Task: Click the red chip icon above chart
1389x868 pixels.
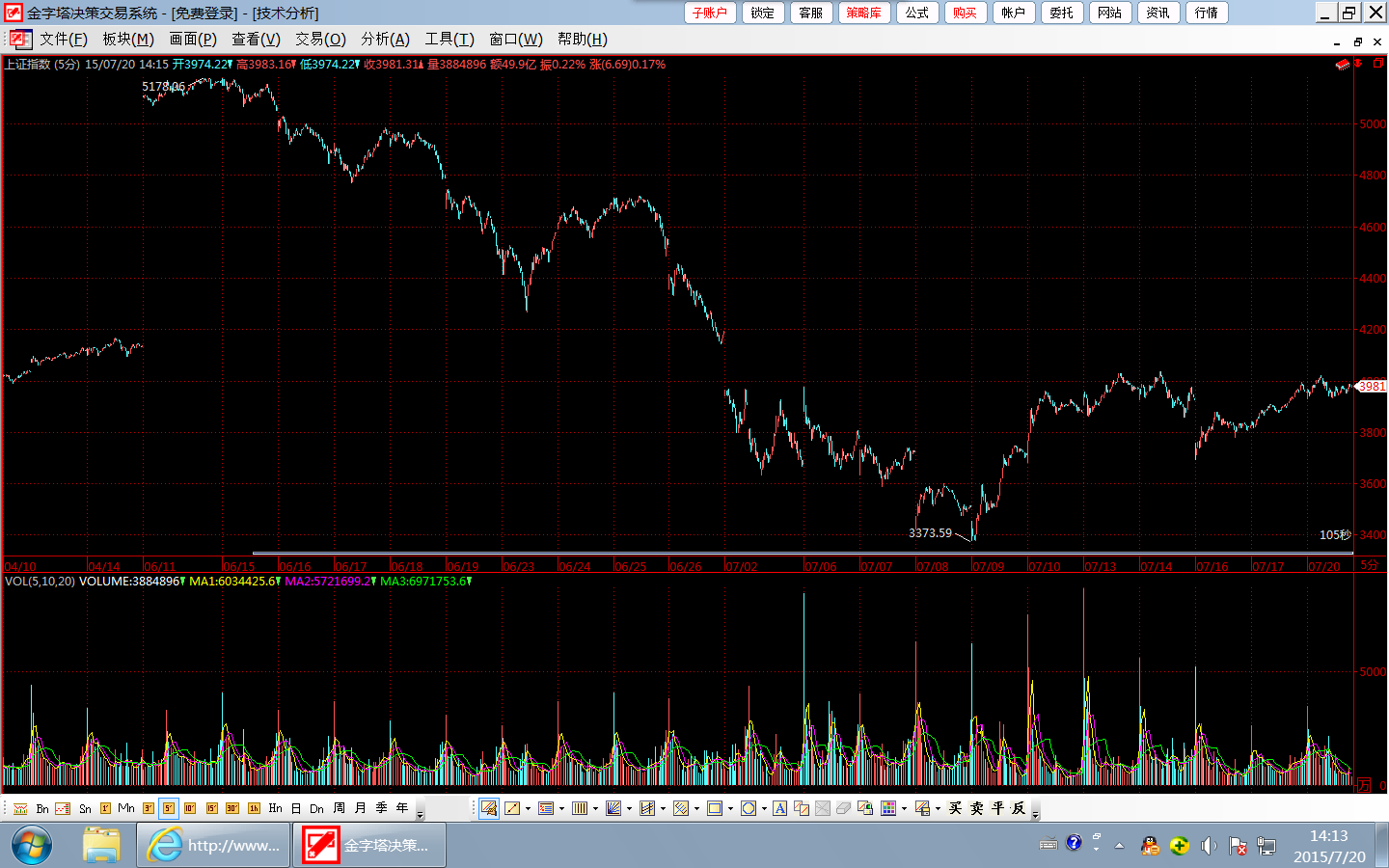Action: [1342, 65]
